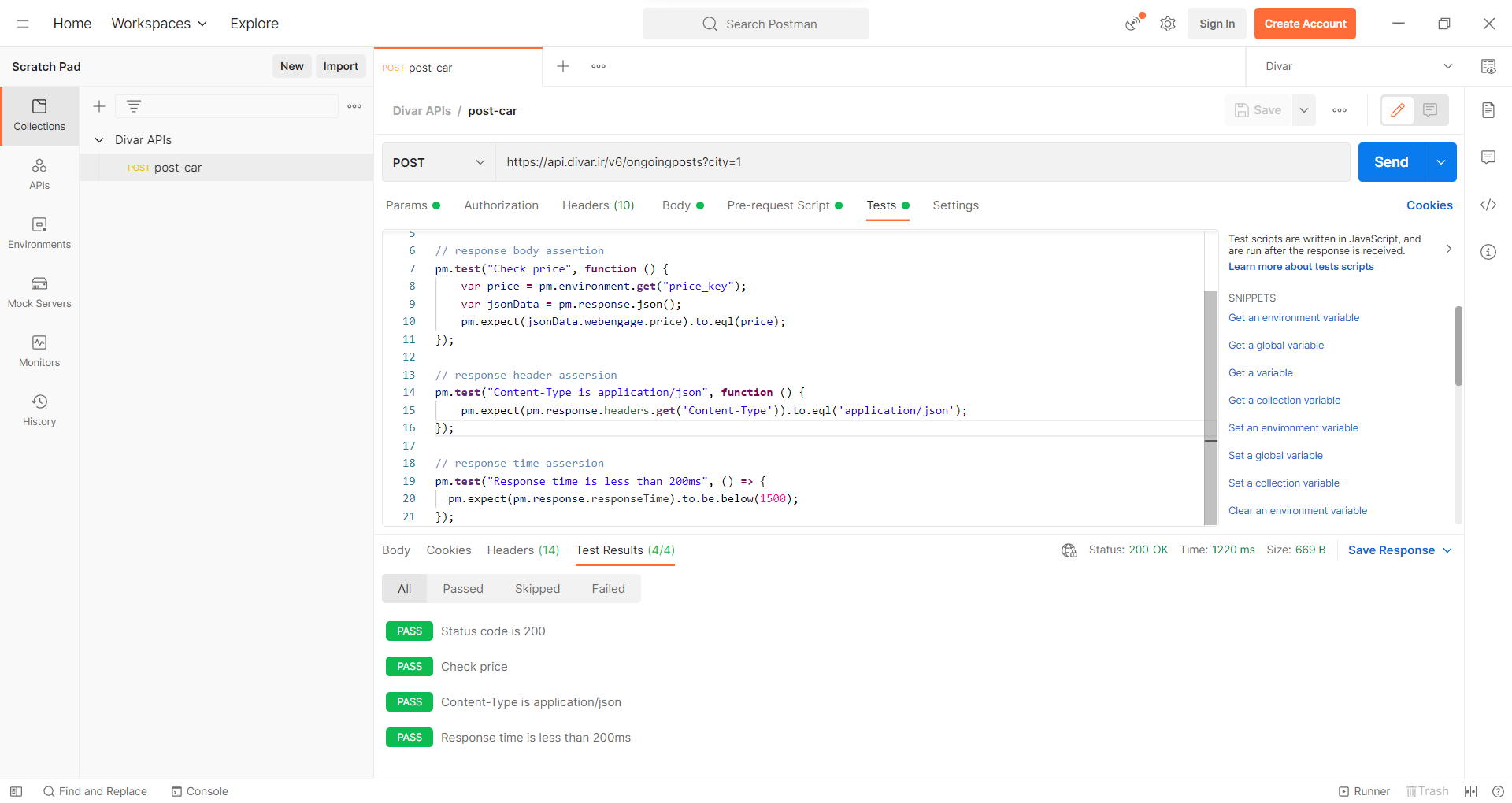This screenshot has width=1512, height=803.
Task: Open the documentation icon in right sidebar
Action: coord(1488,110)
